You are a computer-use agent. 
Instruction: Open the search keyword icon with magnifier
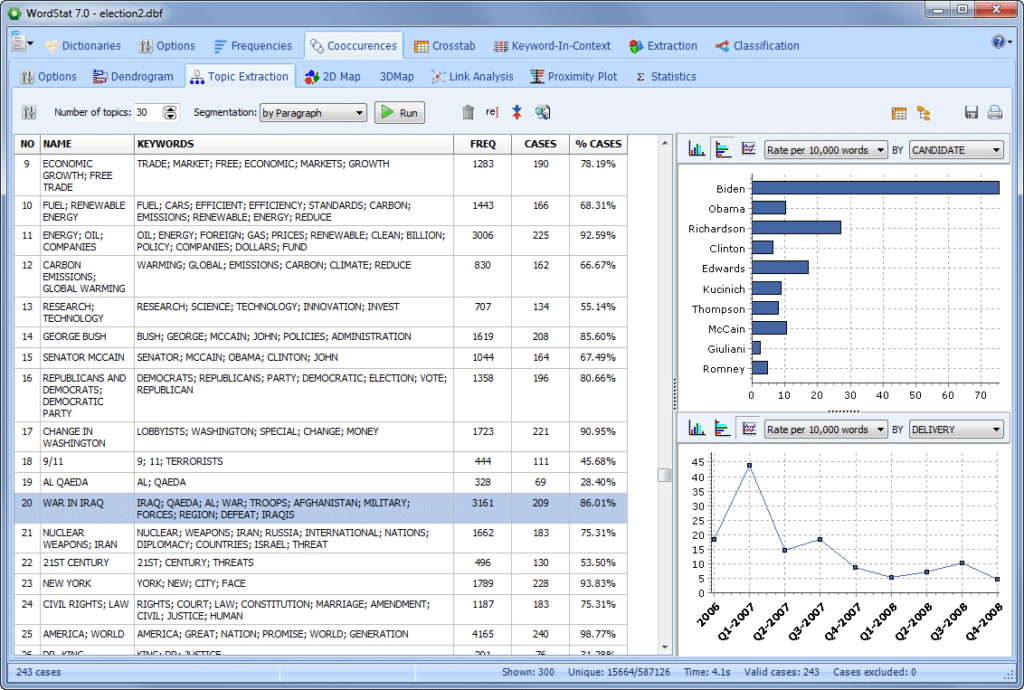pos(541,113)
